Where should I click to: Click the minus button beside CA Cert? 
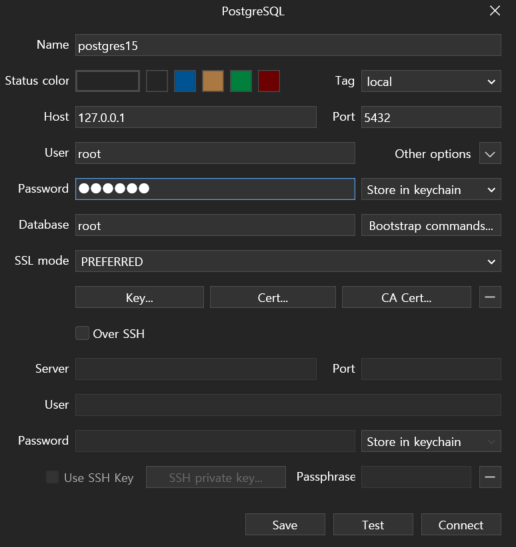[490, 297]
